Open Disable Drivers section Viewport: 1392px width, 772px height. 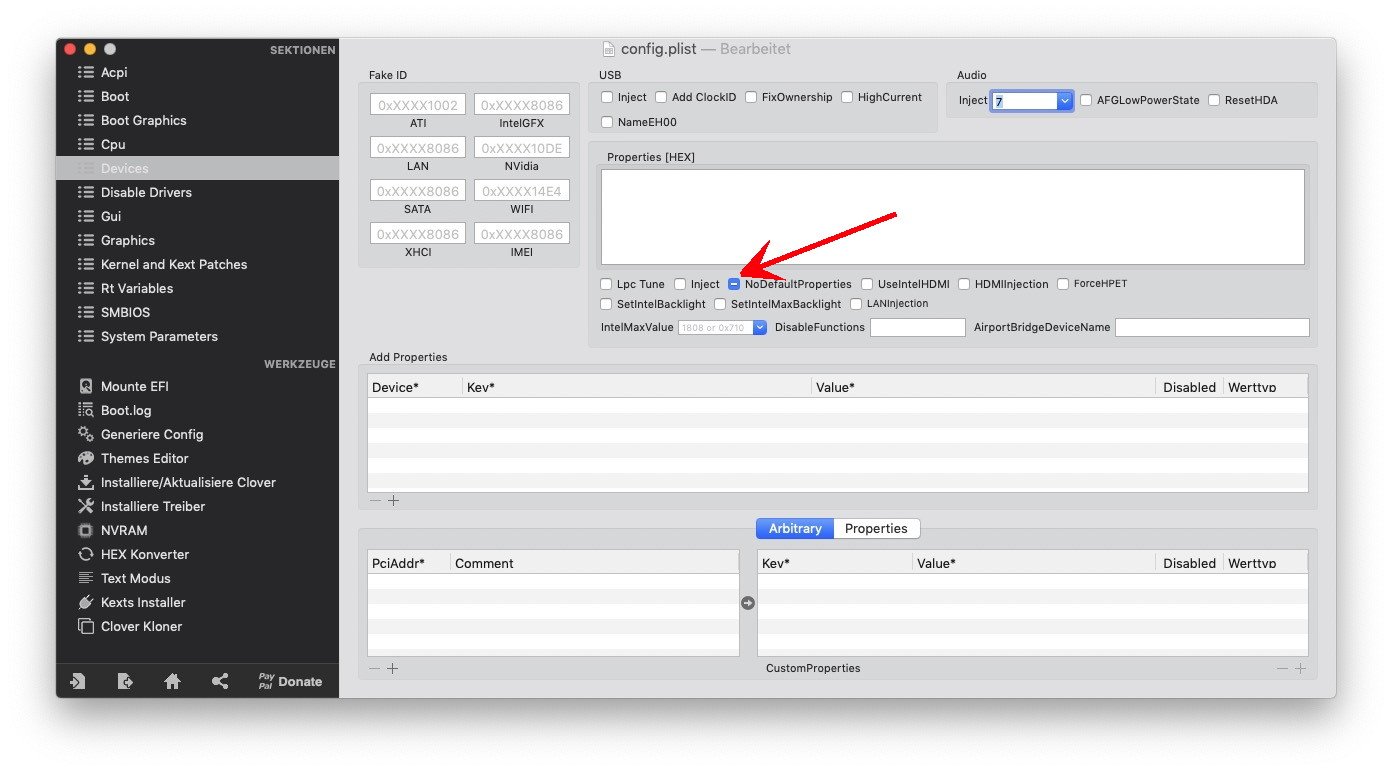point(146,192)
